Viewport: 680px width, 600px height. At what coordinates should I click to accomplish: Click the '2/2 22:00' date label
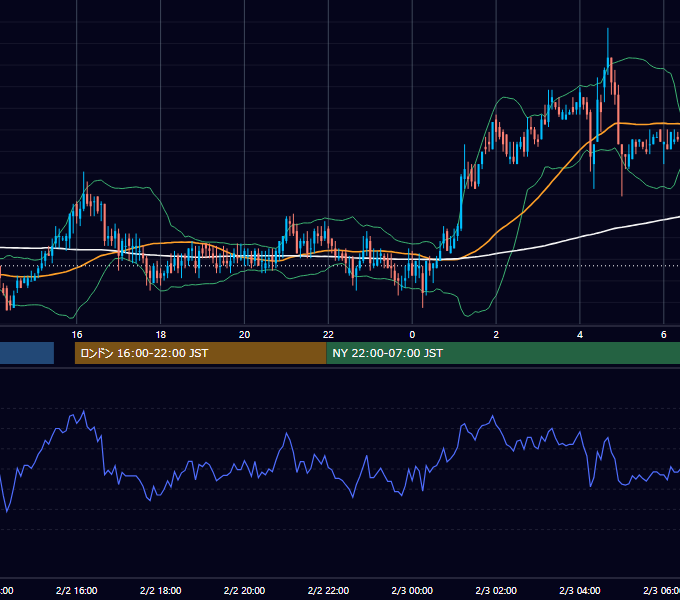[328, 590]
